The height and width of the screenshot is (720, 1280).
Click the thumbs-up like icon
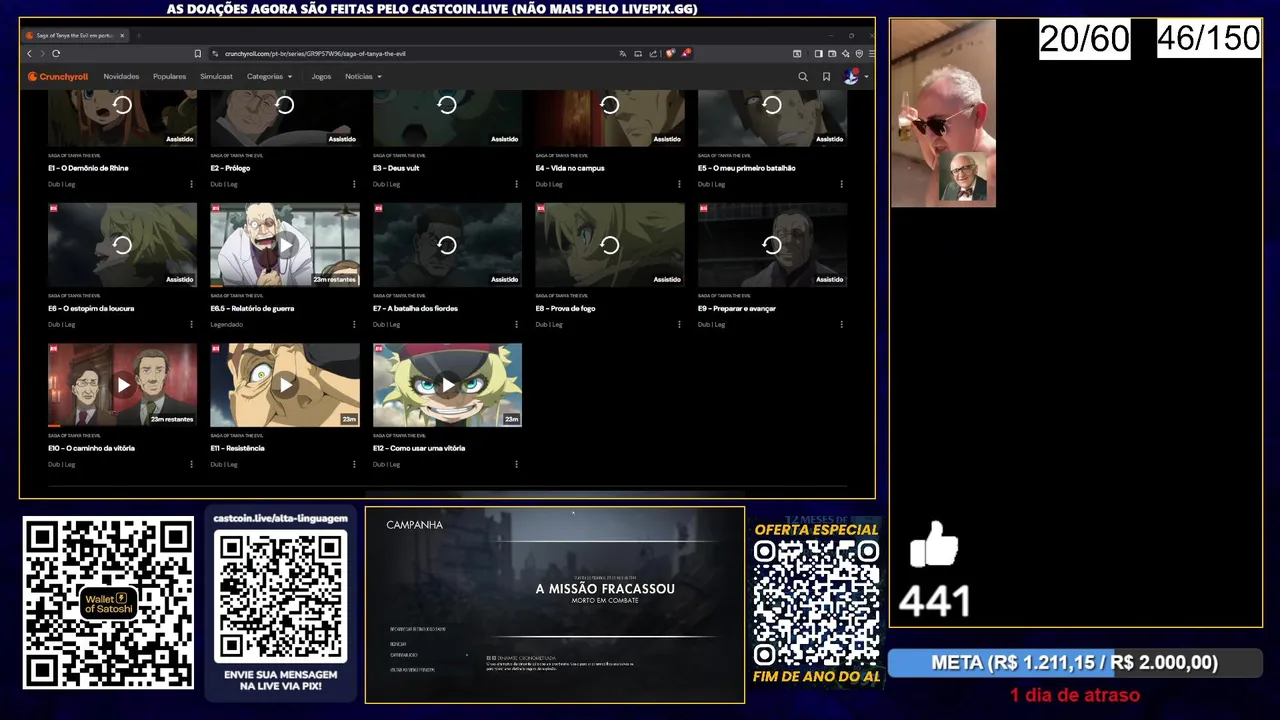934,545
